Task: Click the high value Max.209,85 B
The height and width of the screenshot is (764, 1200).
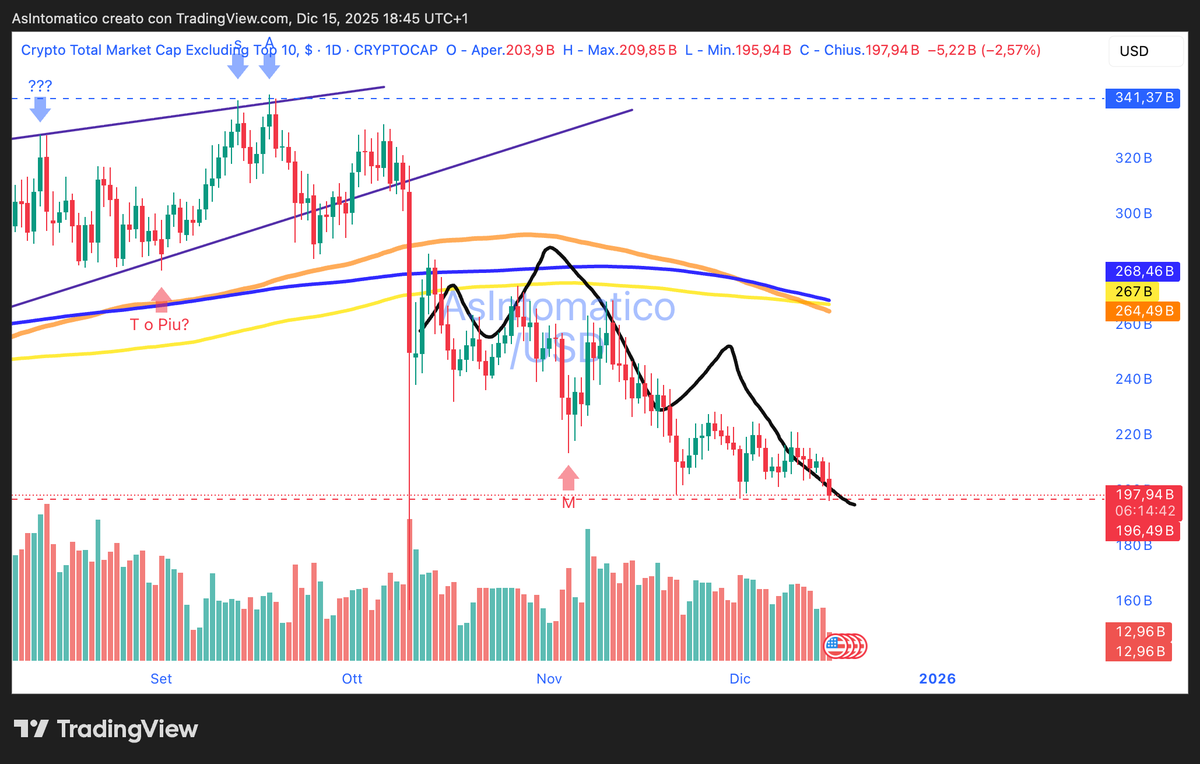Action: point(631,49)
